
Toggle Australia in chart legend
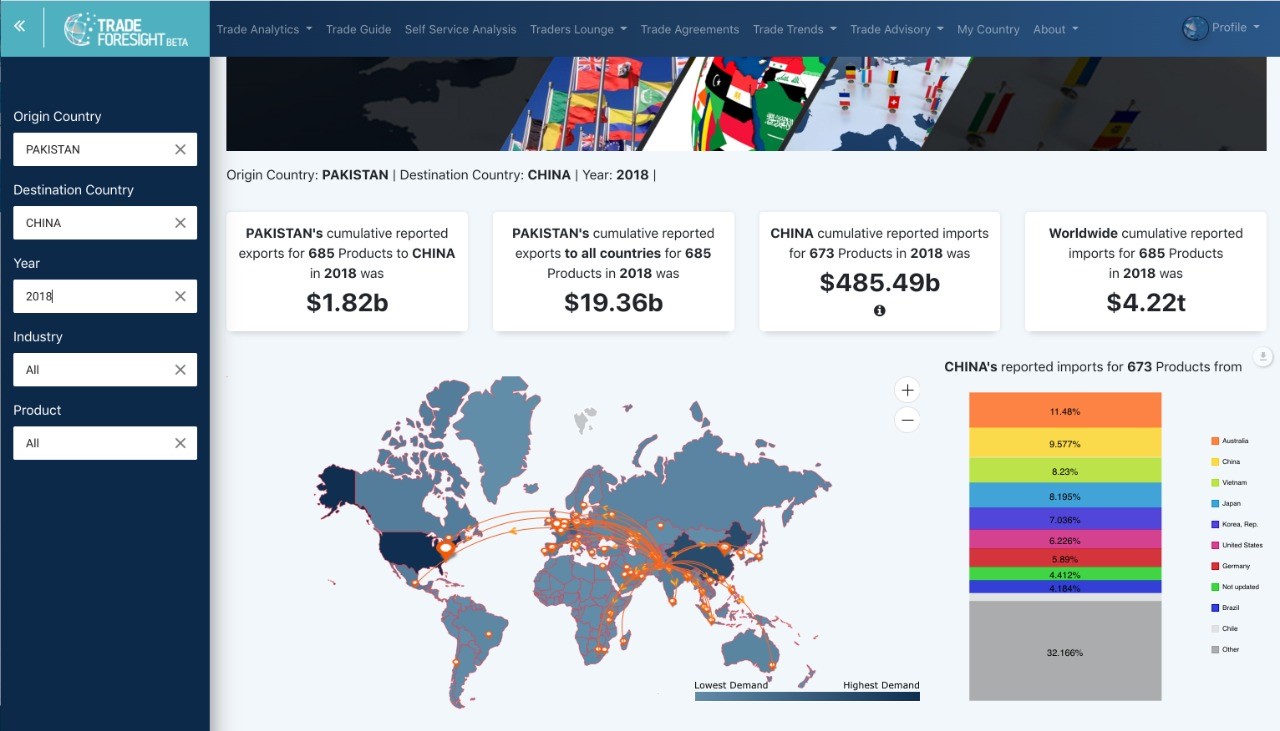1230,441
